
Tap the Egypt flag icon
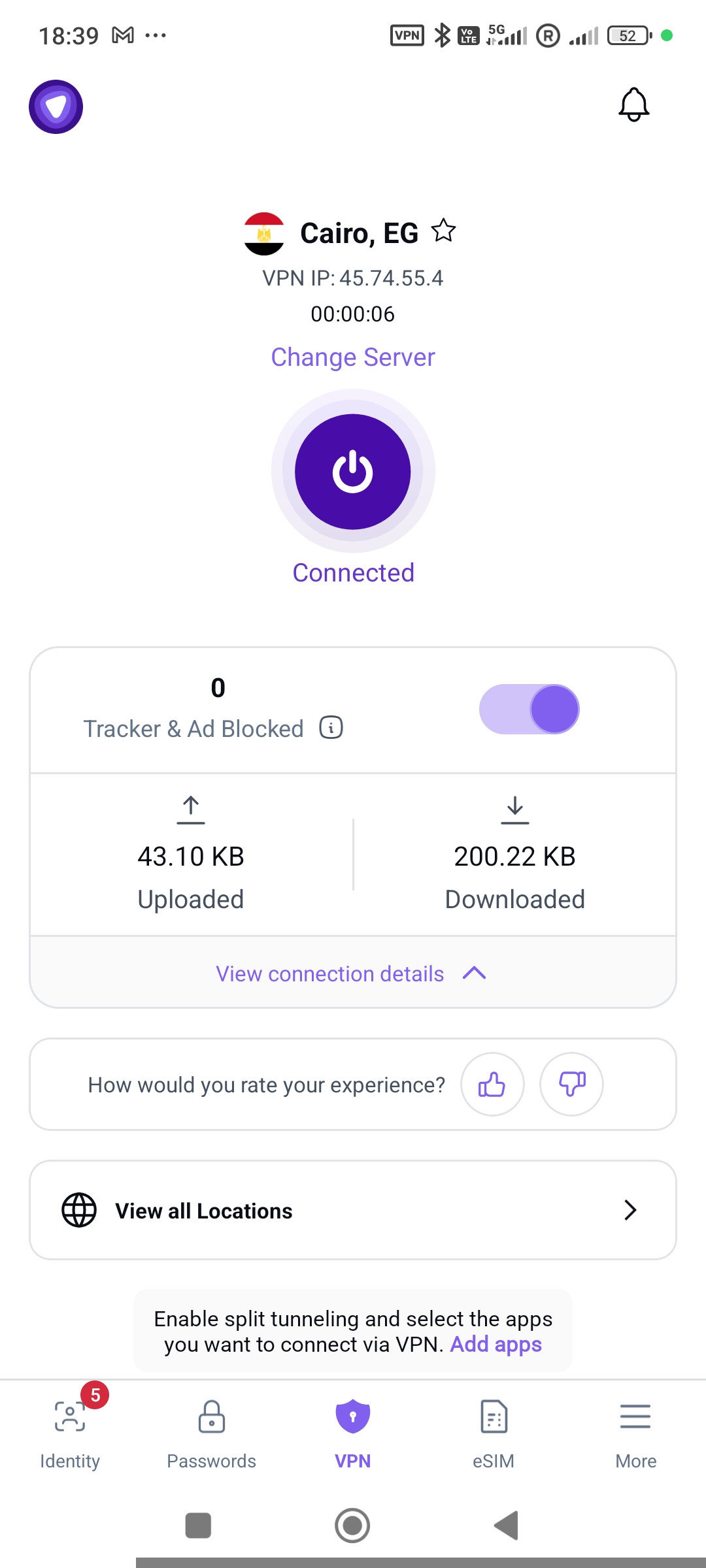264,234
